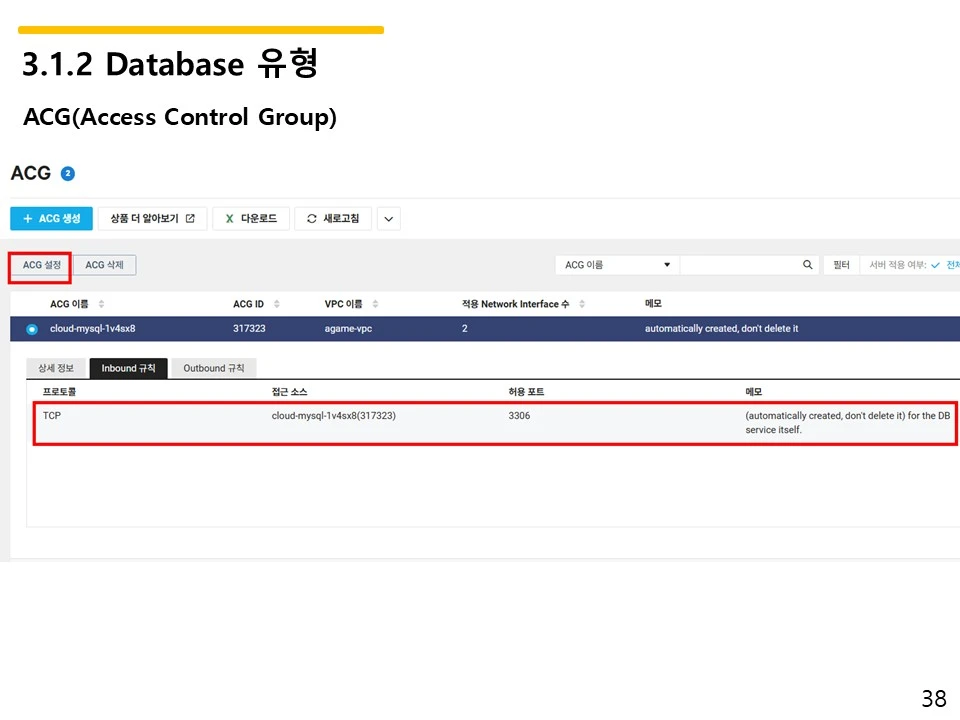Focus the ACG search input field
960x720 pixels.
click(738, 265)
